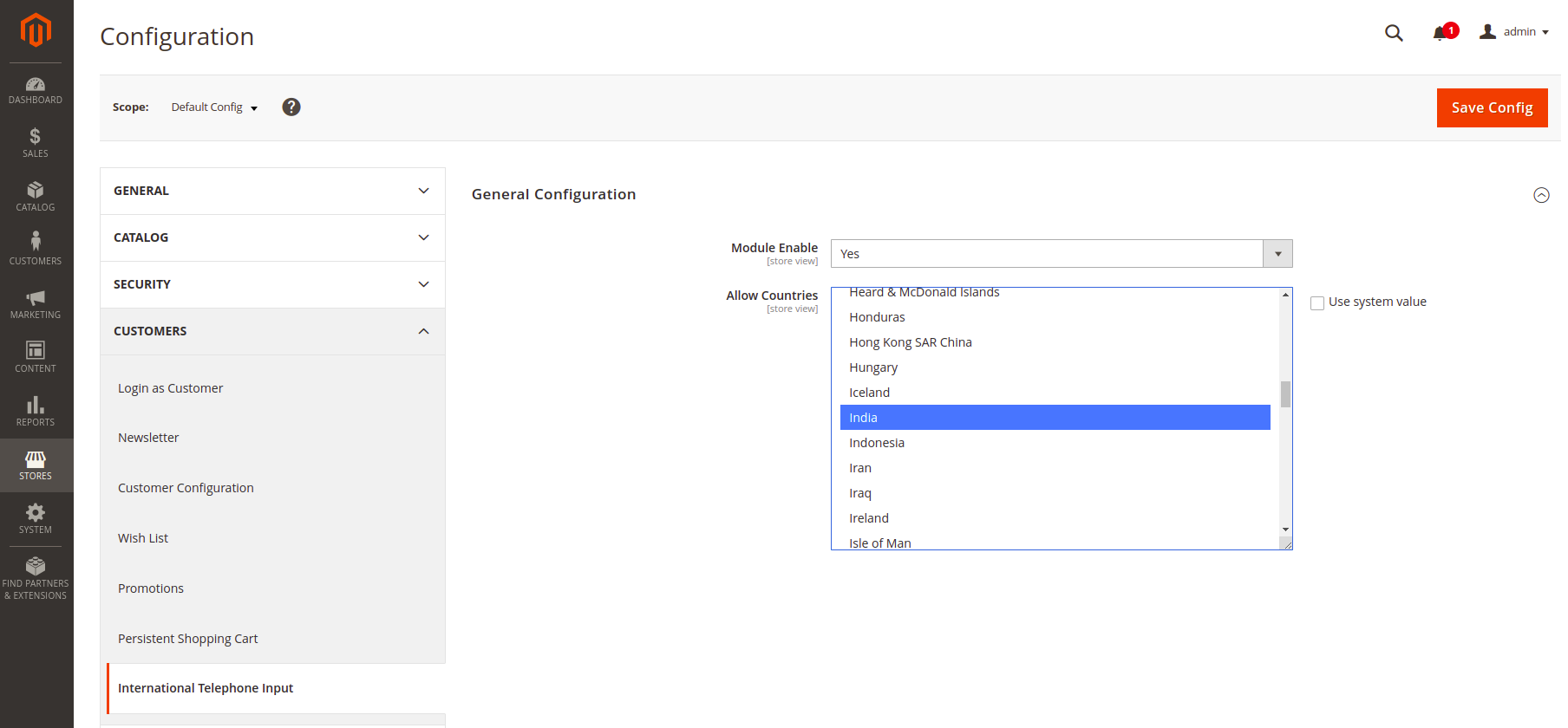Click the highlighted India option
The image size is (1568, 728).
(1055, 418)
